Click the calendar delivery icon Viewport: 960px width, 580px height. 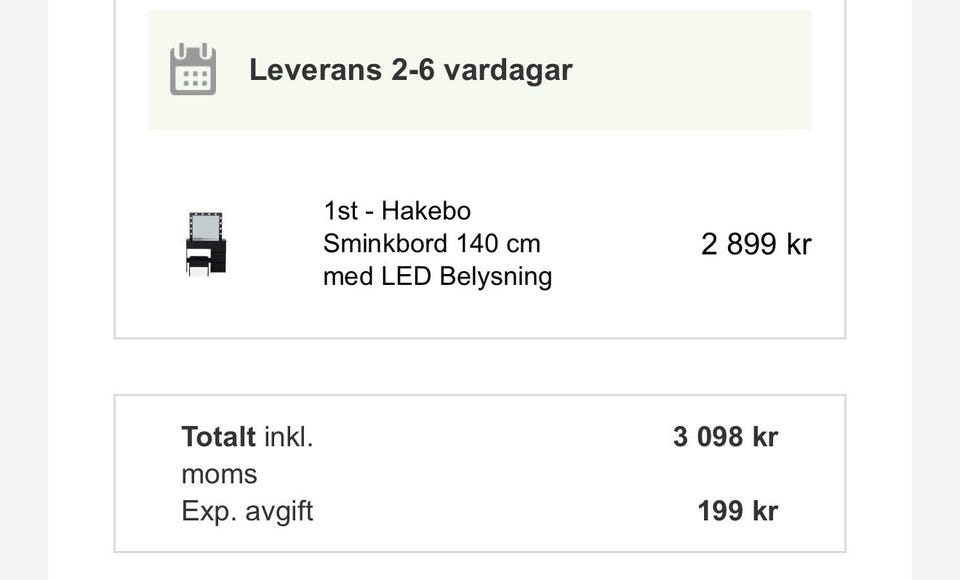tap(193, 70)
